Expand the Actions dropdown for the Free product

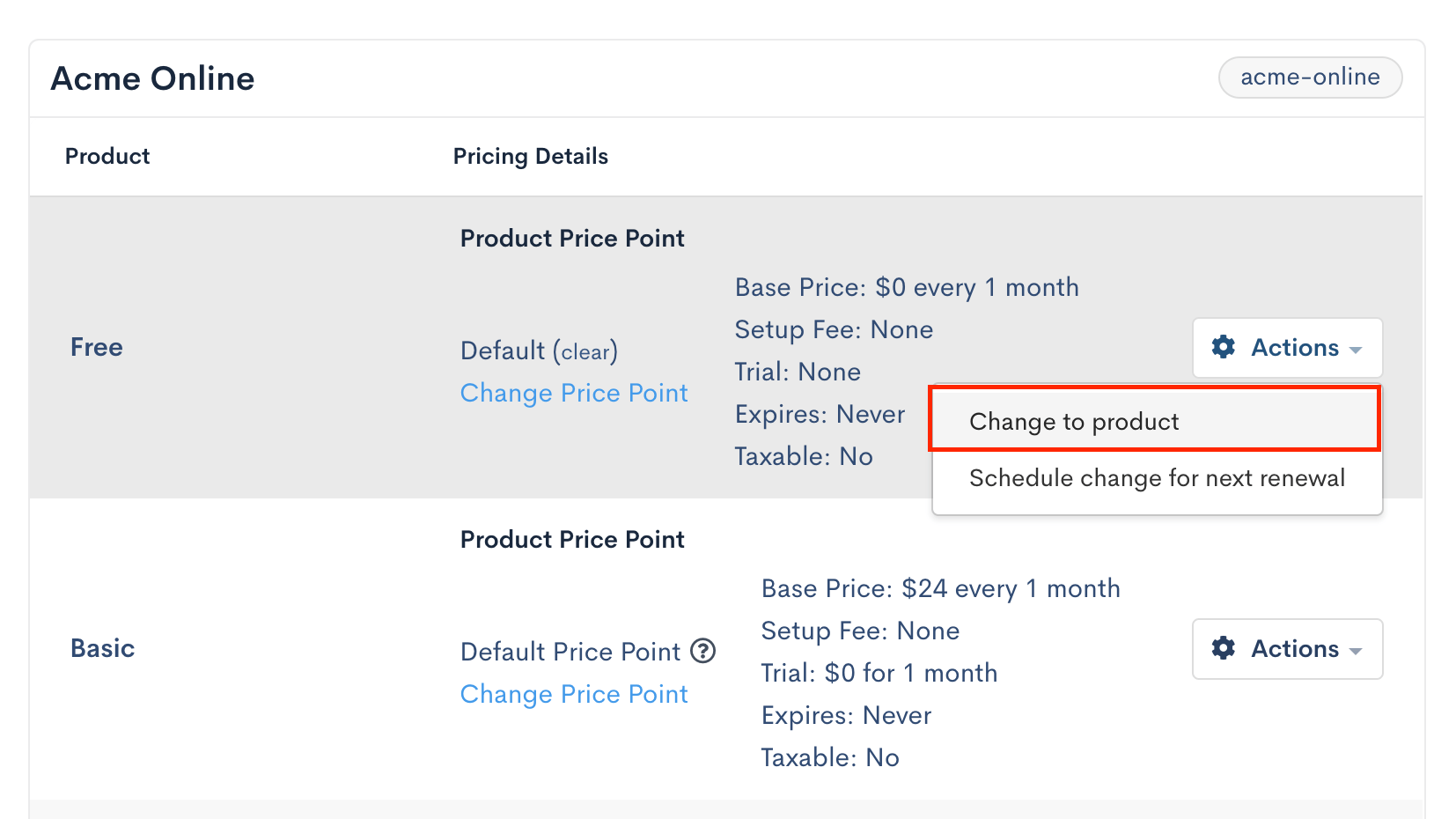tap(1287, 347)
